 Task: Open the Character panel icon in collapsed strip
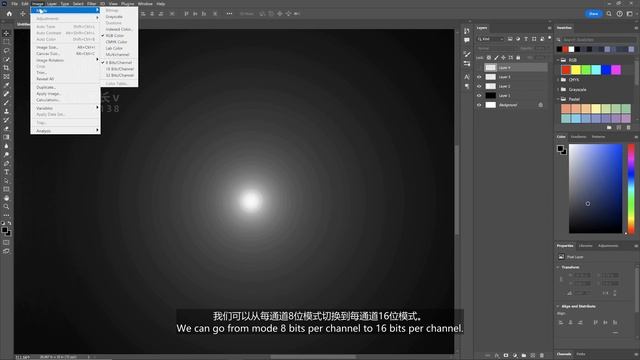tap(467, 77)
